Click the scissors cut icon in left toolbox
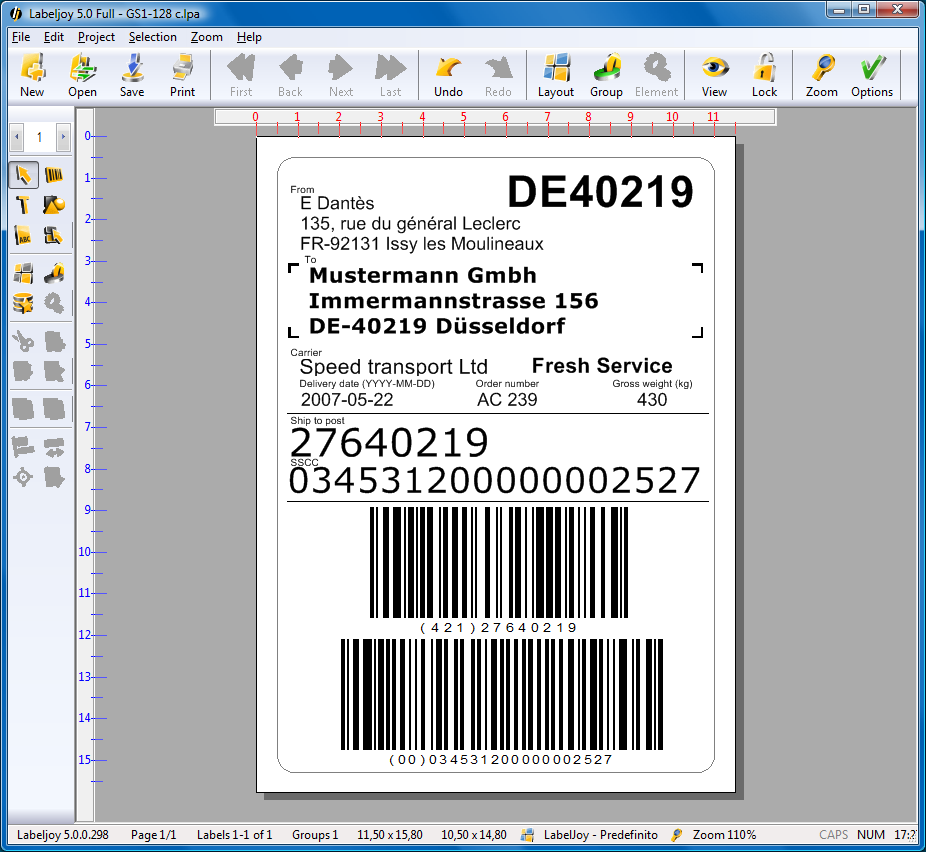Viewport: 926px width, 852px height. pyautogui.click(x=24, y=341)
